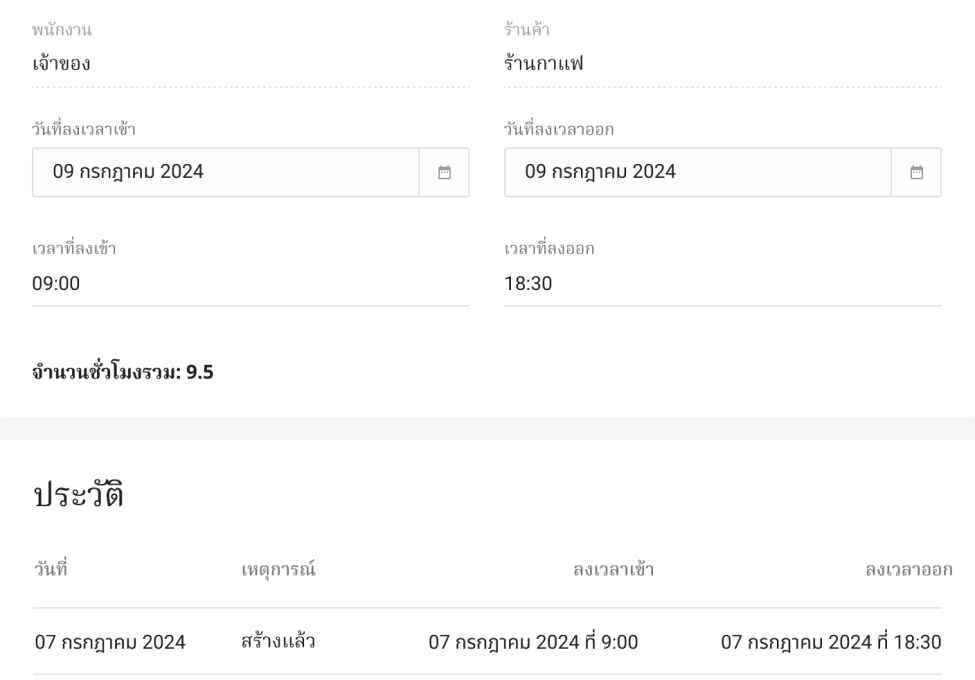The image size is (975, 680).
Task: Click the history clock-in value ending 9:00
Action: 533,642
